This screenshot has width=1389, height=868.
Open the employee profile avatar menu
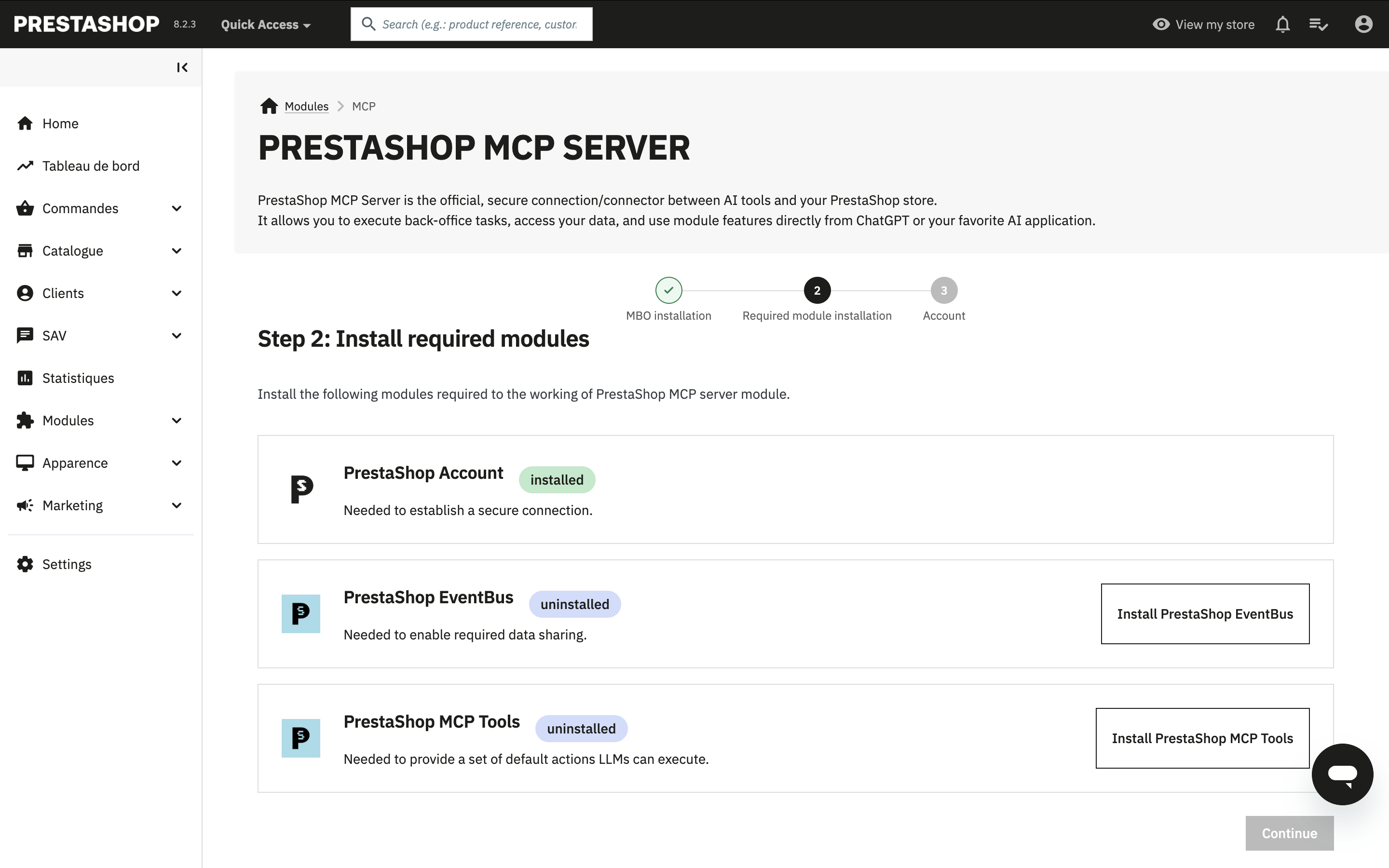click(x=1363, y=25)
